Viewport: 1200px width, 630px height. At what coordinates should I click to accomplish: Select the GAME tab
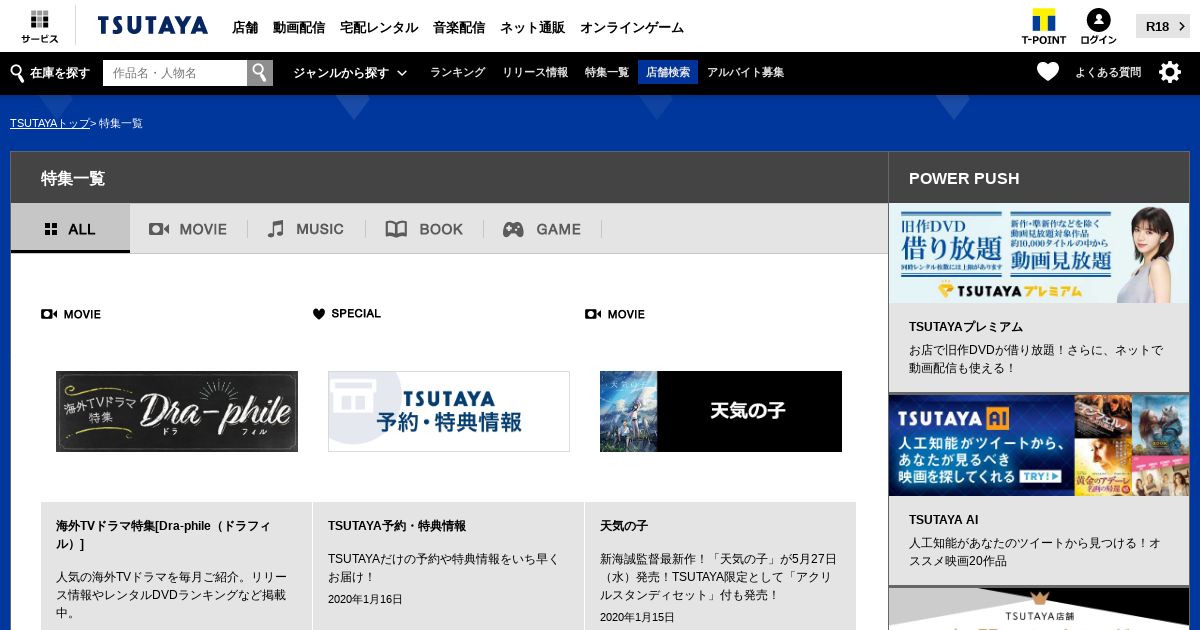[x=542, y=229]
